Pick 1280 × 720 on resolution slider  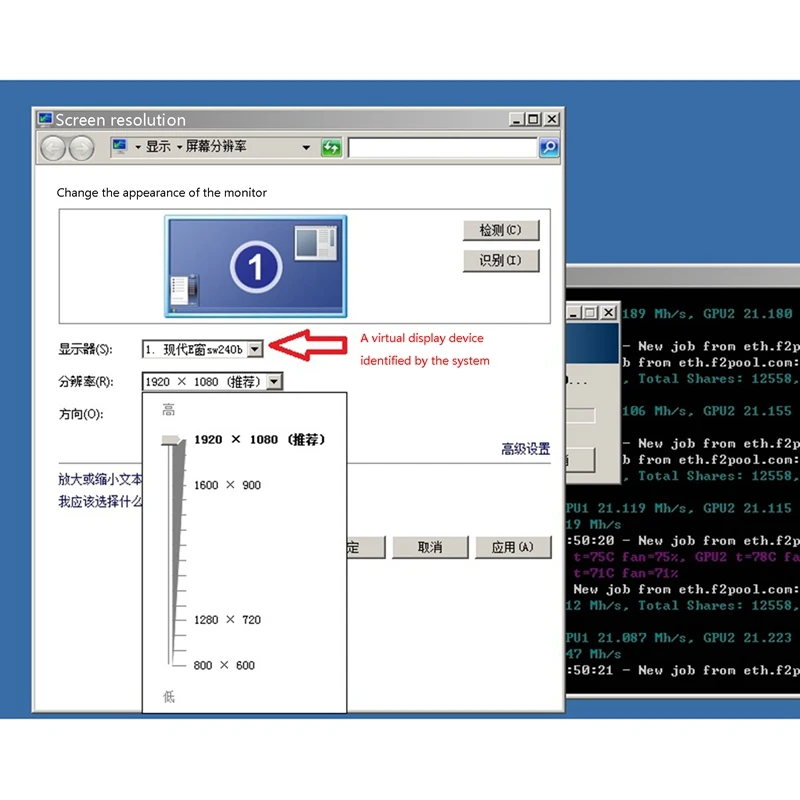pyautogui.click(x=227, y=619)
